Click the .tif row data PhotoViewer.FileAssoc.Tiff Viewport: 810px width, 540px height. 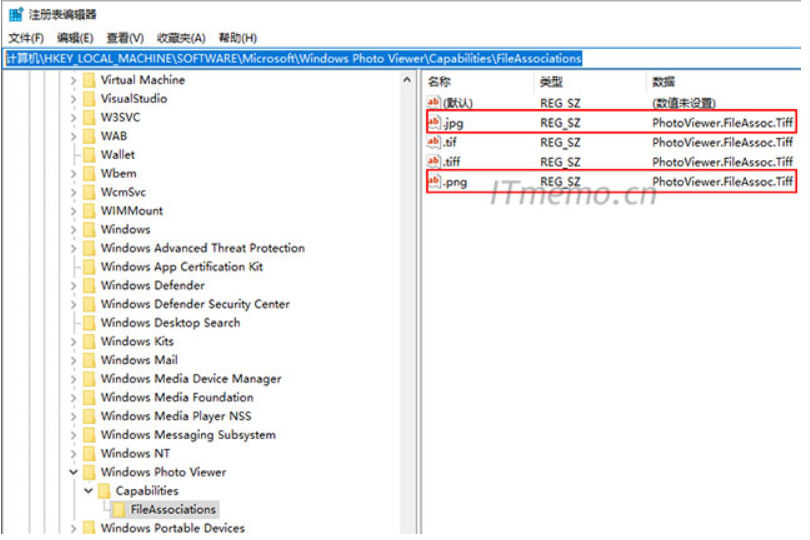pos(722,142)
